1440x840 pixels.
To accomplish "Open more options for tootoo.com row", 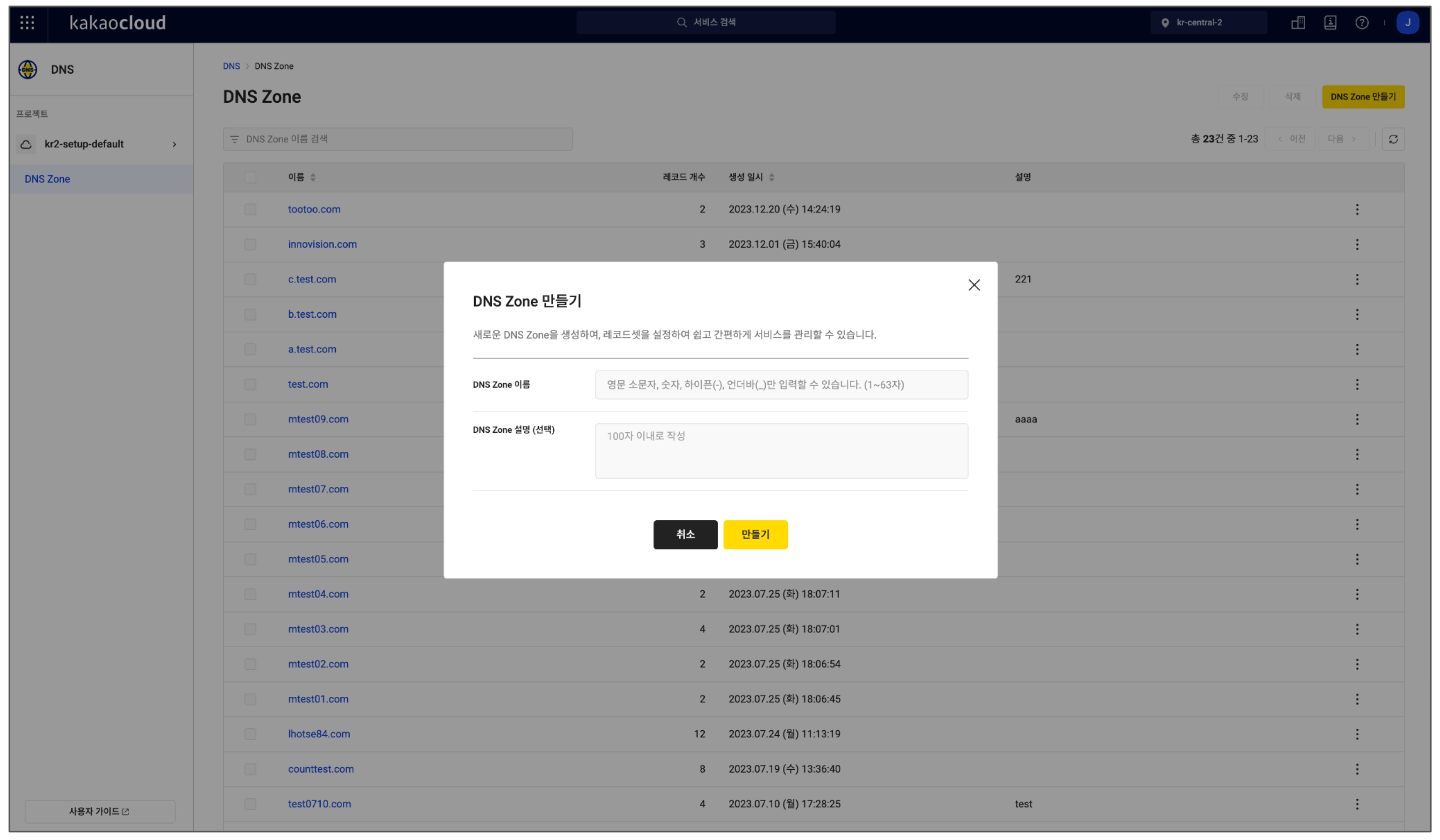I will (1356, 209).
